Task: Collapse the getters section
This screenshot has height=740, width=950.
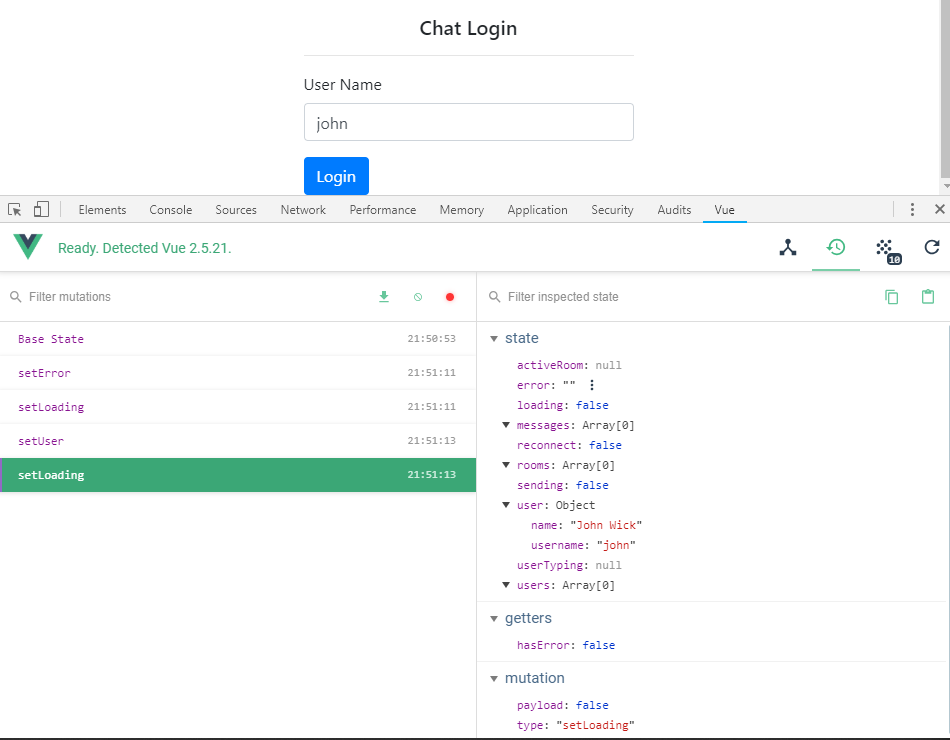Action: pyautogui.click(x=494, y=619)
